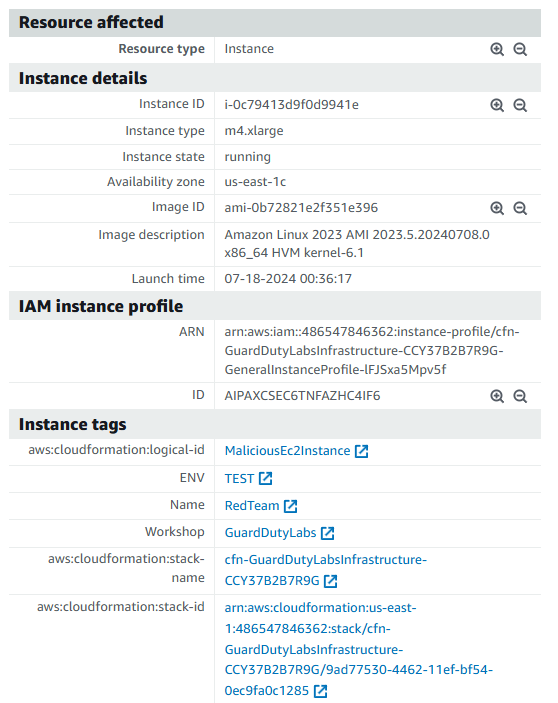Click zoom-in filter icon for Resource type

[497, 49]
